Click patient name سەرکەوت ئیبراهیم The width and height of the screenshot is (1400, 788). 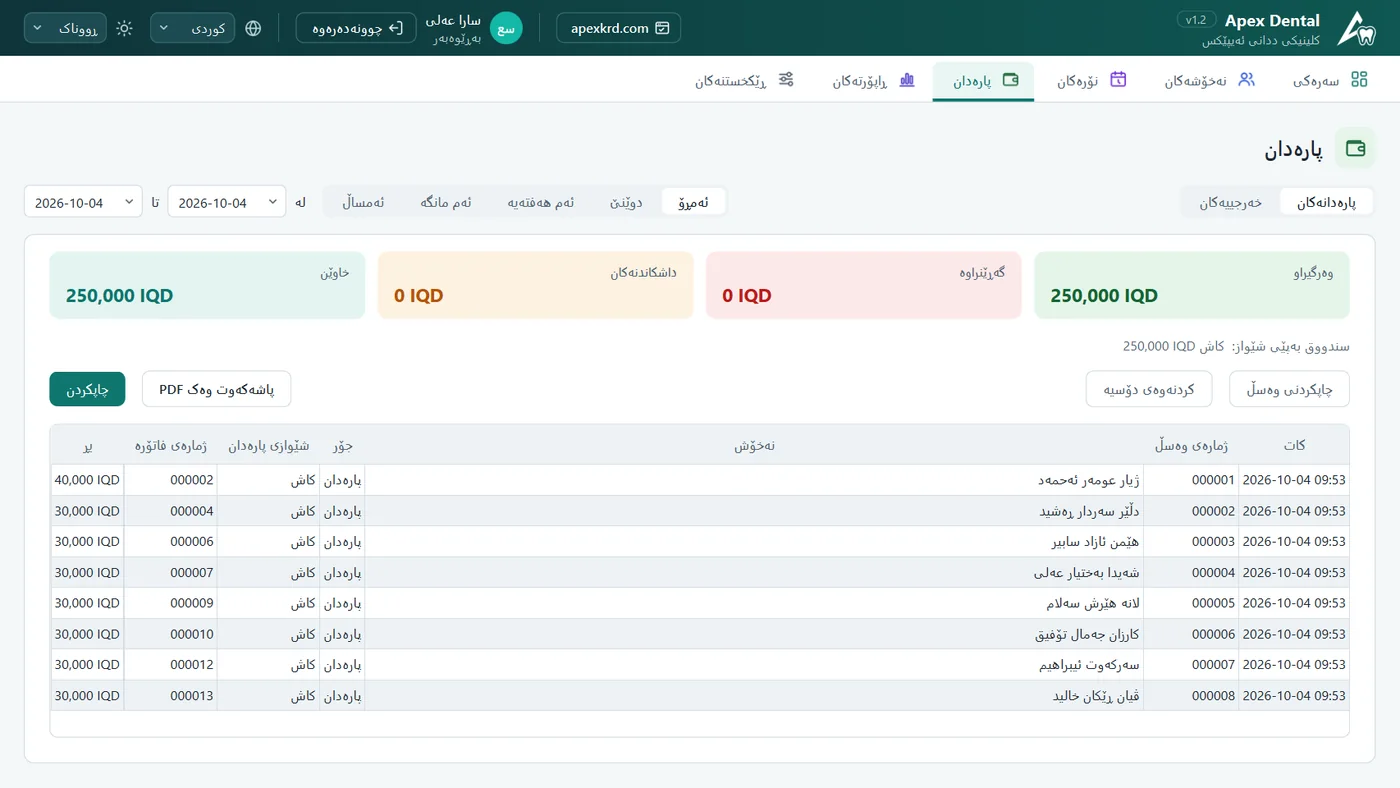click(x=1089, y=665)
